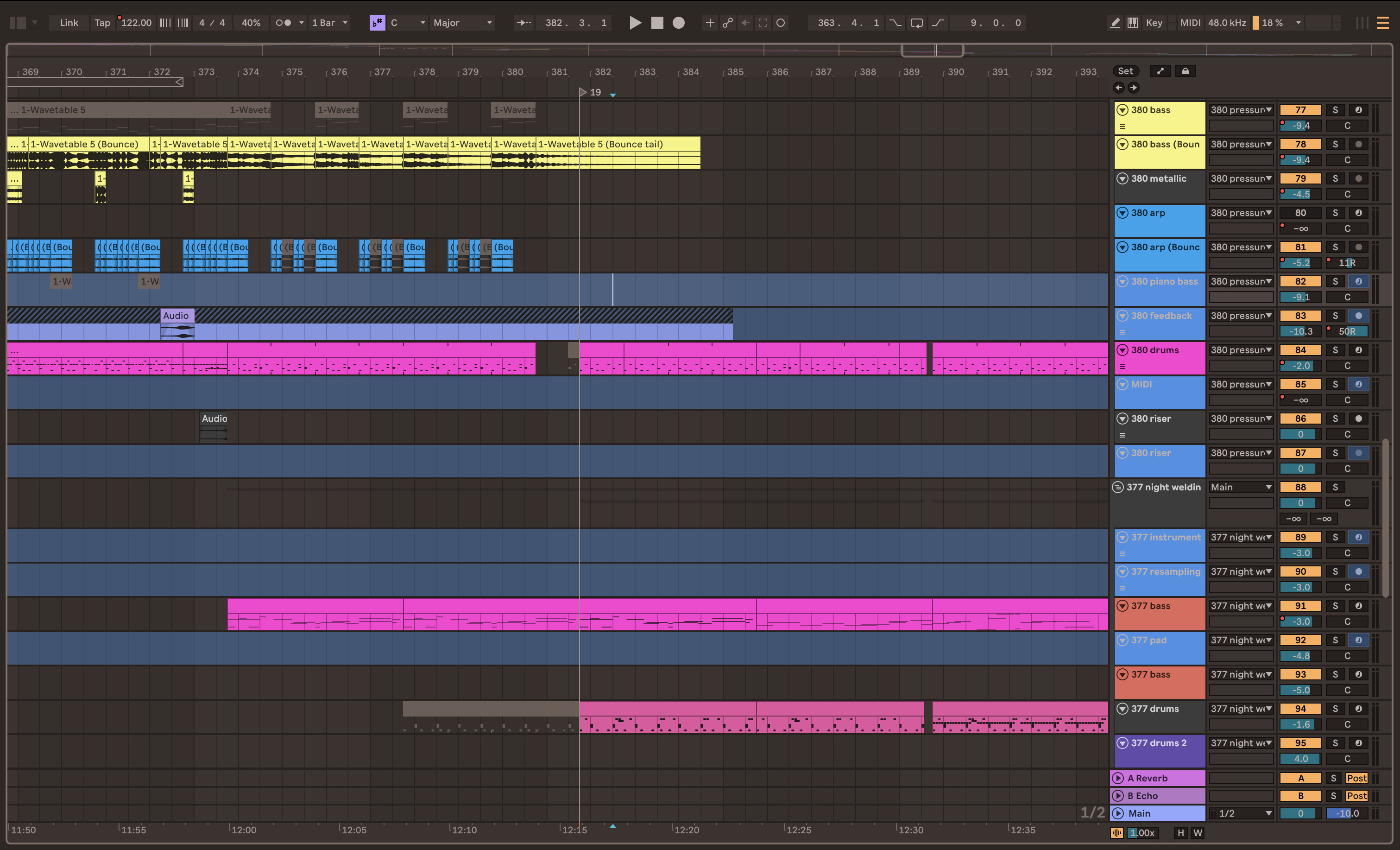
Task: Solo the 380 drums track
Action: pyautogui.click(x=1336, y=349)
